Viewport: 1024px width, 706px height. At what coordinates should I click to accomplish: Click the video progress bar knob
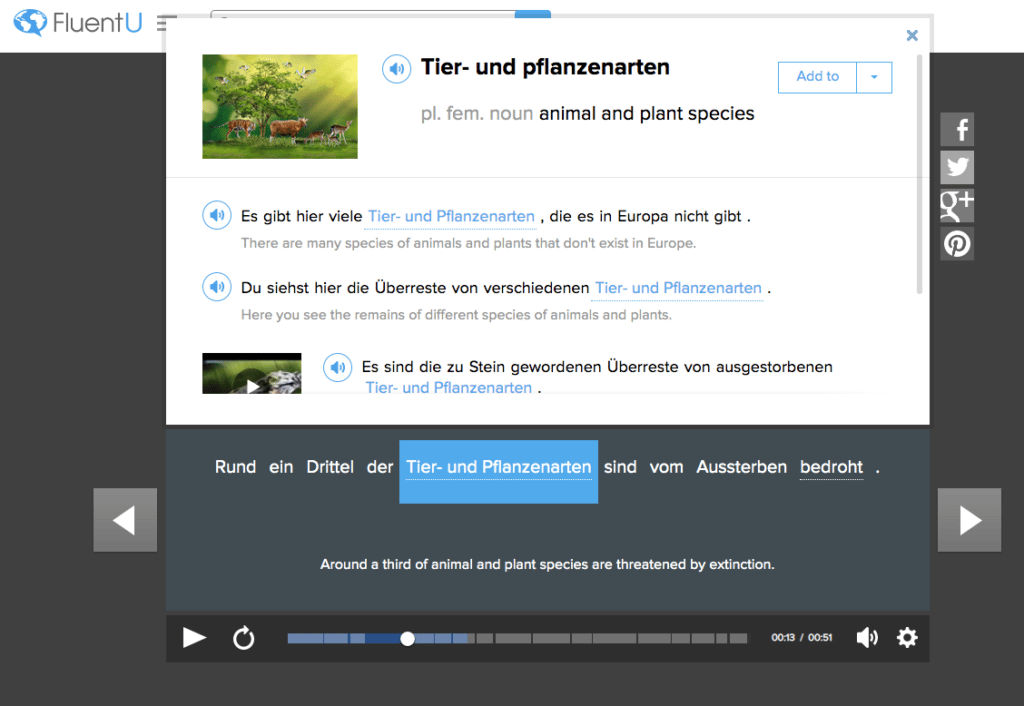(x=407, y=638)
